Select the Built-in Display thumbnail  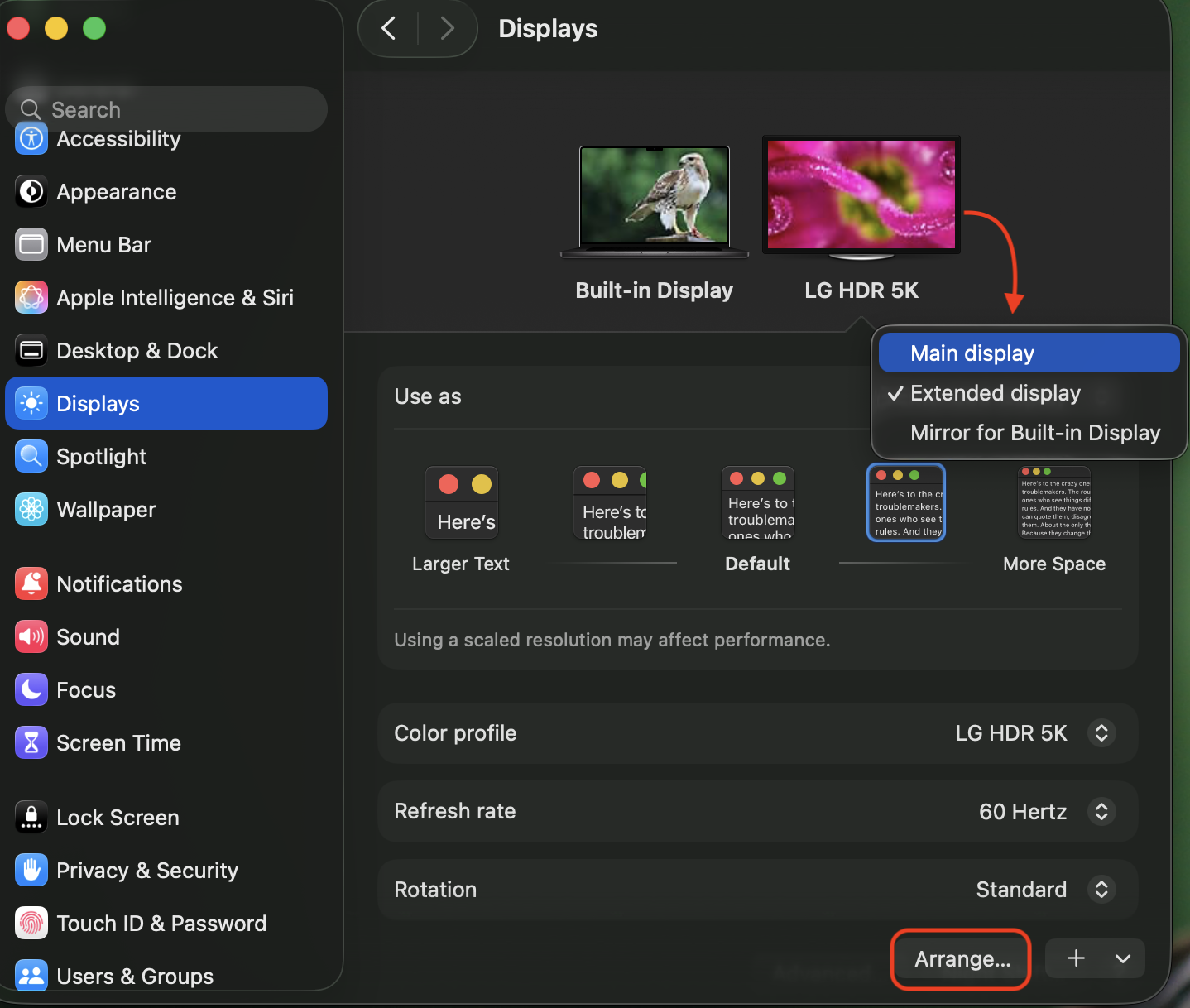pos(654,199)
